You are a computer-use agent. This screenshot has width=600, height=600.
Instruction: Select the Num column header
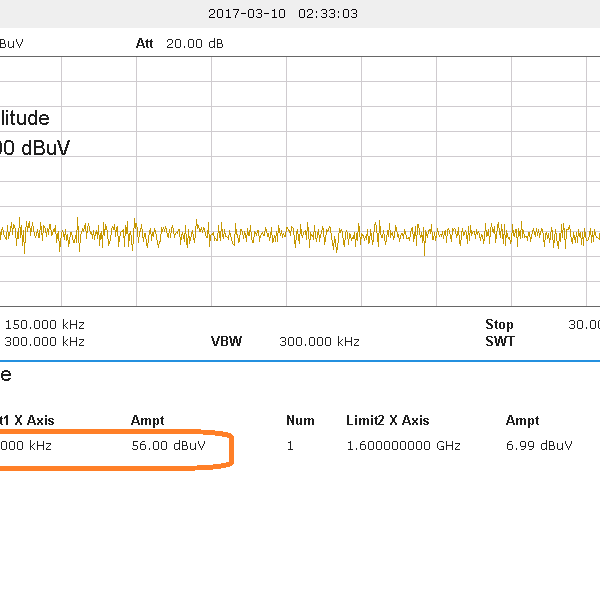(300, 421)
